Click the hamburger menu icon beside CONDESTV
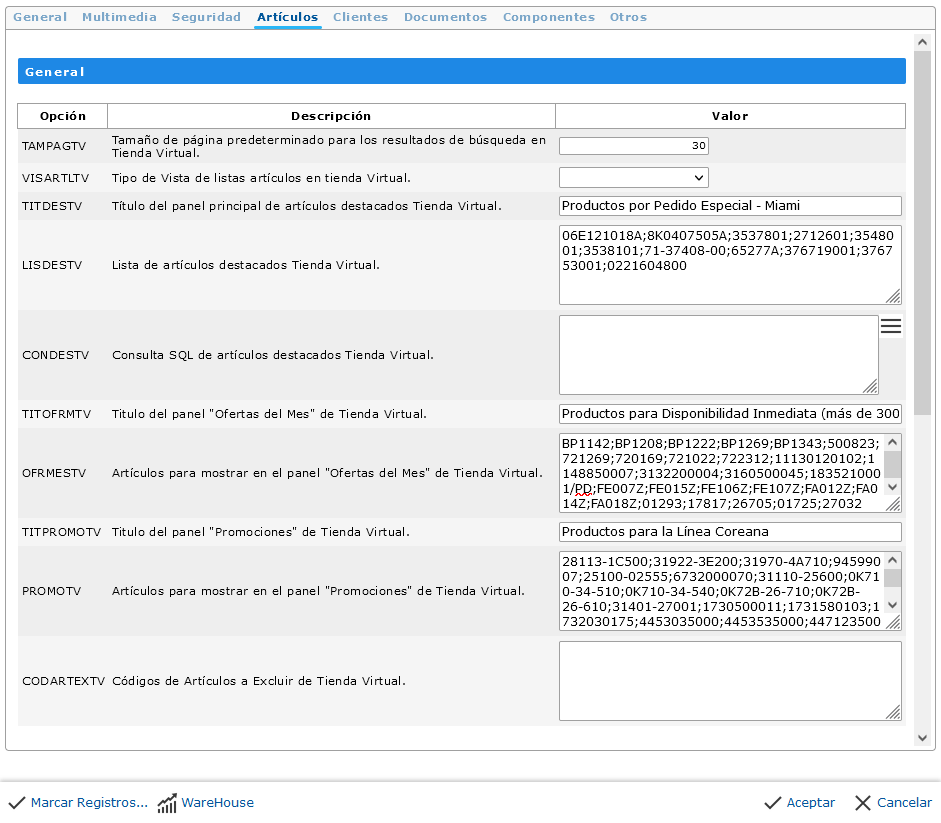 click(x=890, y=326)
